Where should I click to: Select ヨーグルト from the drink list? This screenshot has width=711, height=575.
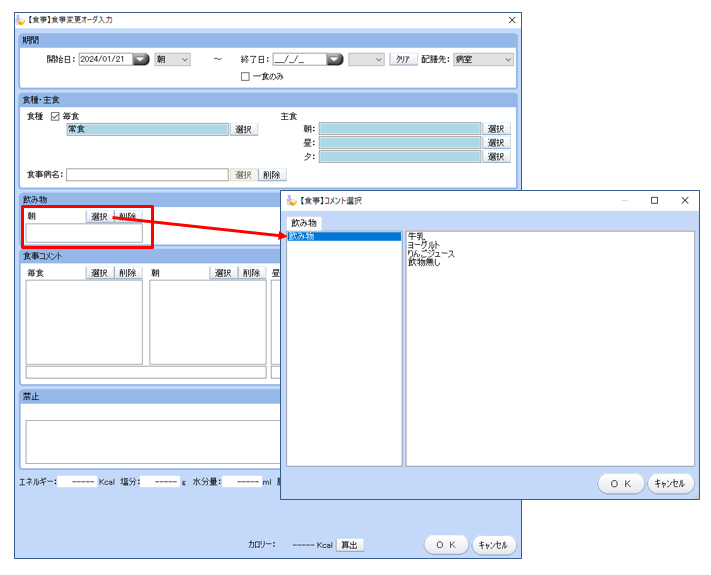point(424,244)
